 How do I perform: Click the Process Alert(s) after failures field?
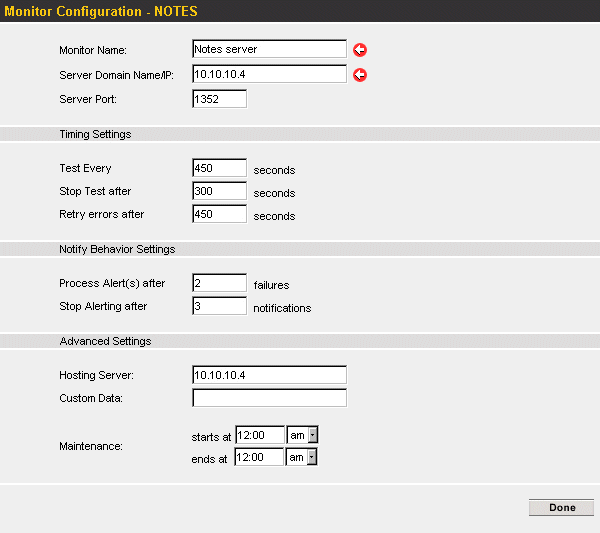(x=220, y=283)
